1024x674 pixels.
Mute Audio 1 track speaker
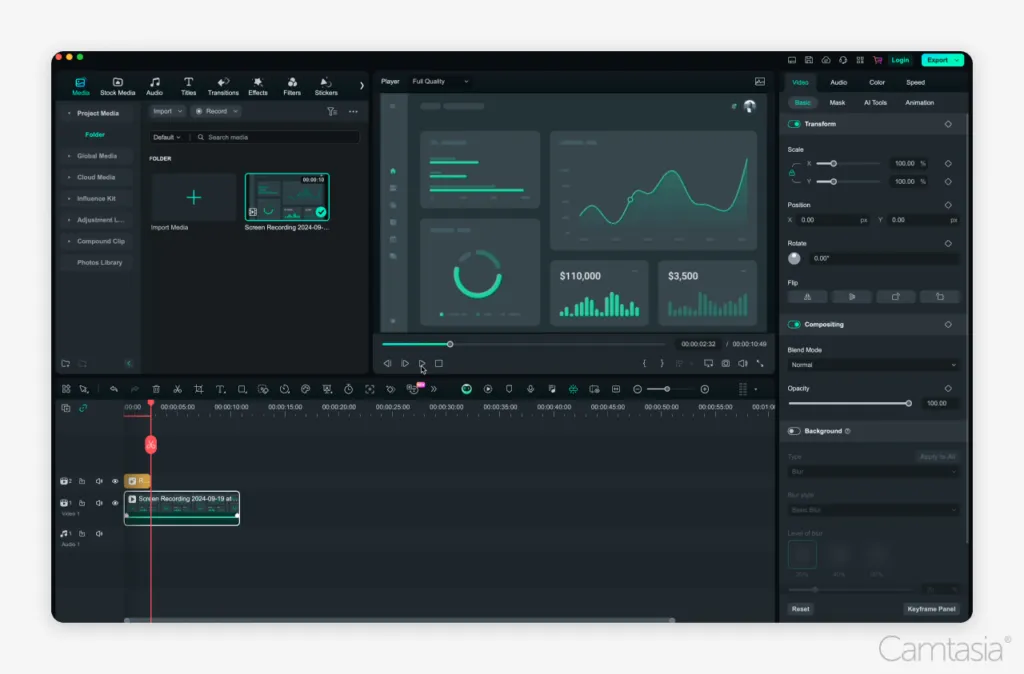coord(99,534)
